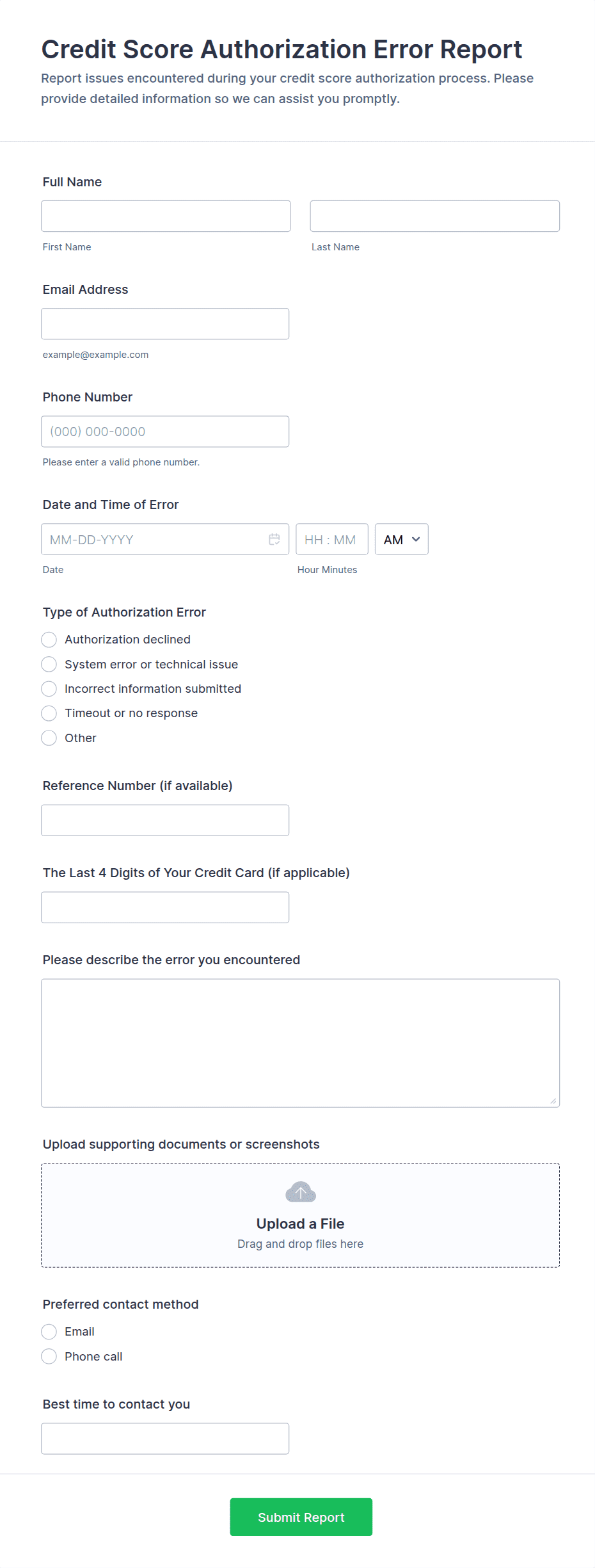Click the cloud upload icon
Viewport: 595px width, 1568px height.
pos(301,1192)
